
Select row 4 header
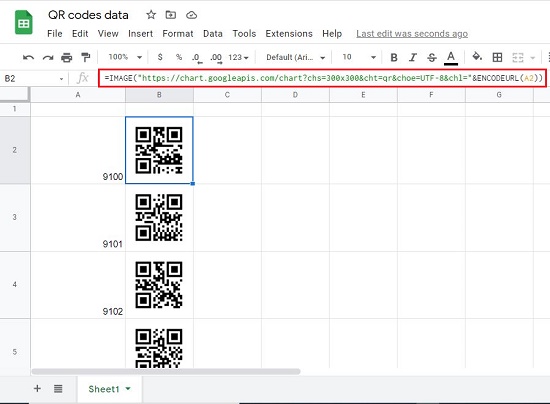[15, 285]
